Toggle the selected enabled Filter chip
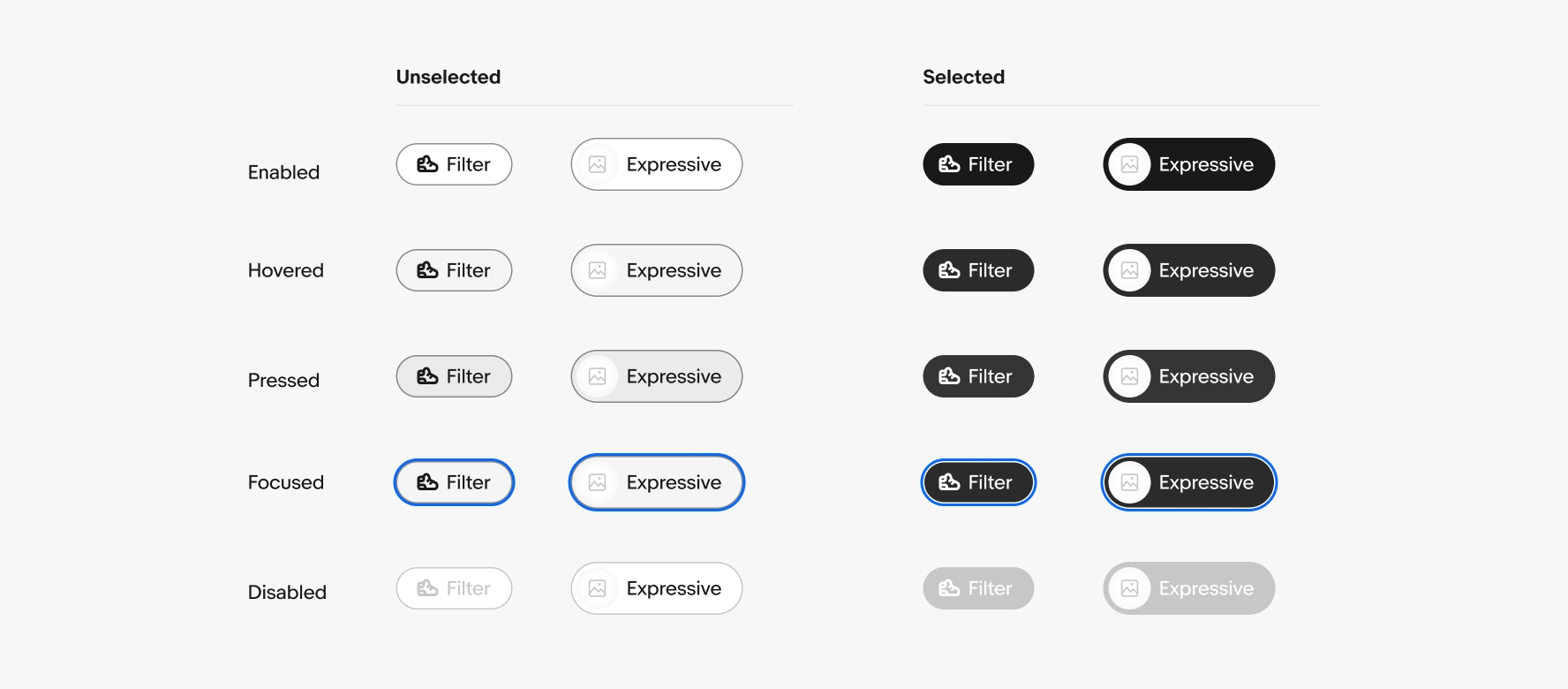 978,164
